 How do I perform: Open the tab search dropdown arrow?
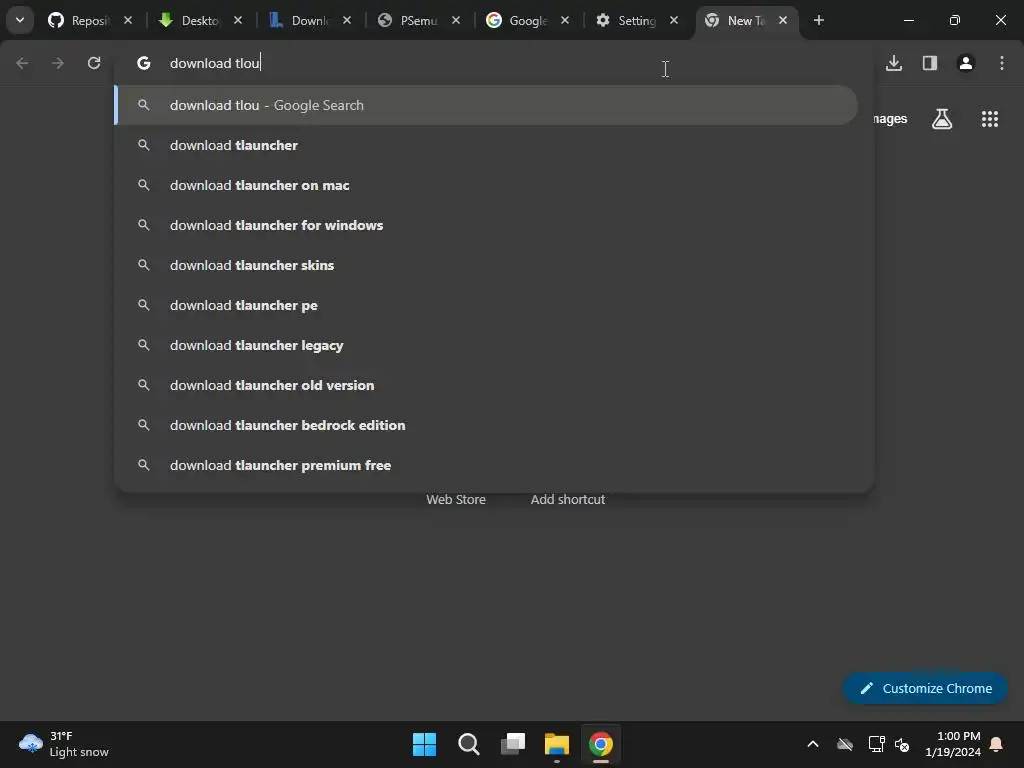coord(20,20)
